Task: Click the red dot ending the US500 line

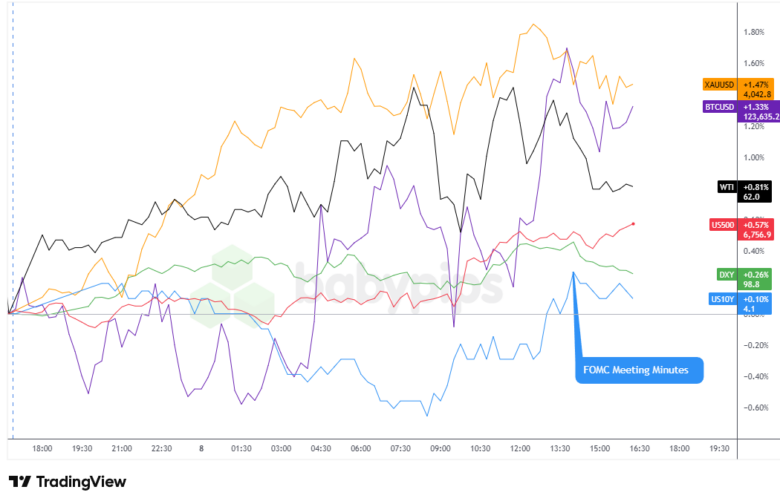Action: 635,223
